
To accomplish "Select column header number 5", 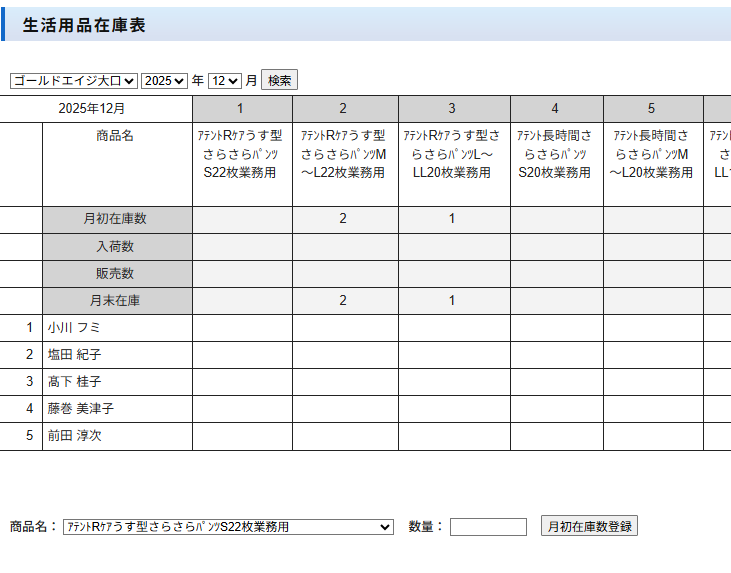I will [652, 109].
